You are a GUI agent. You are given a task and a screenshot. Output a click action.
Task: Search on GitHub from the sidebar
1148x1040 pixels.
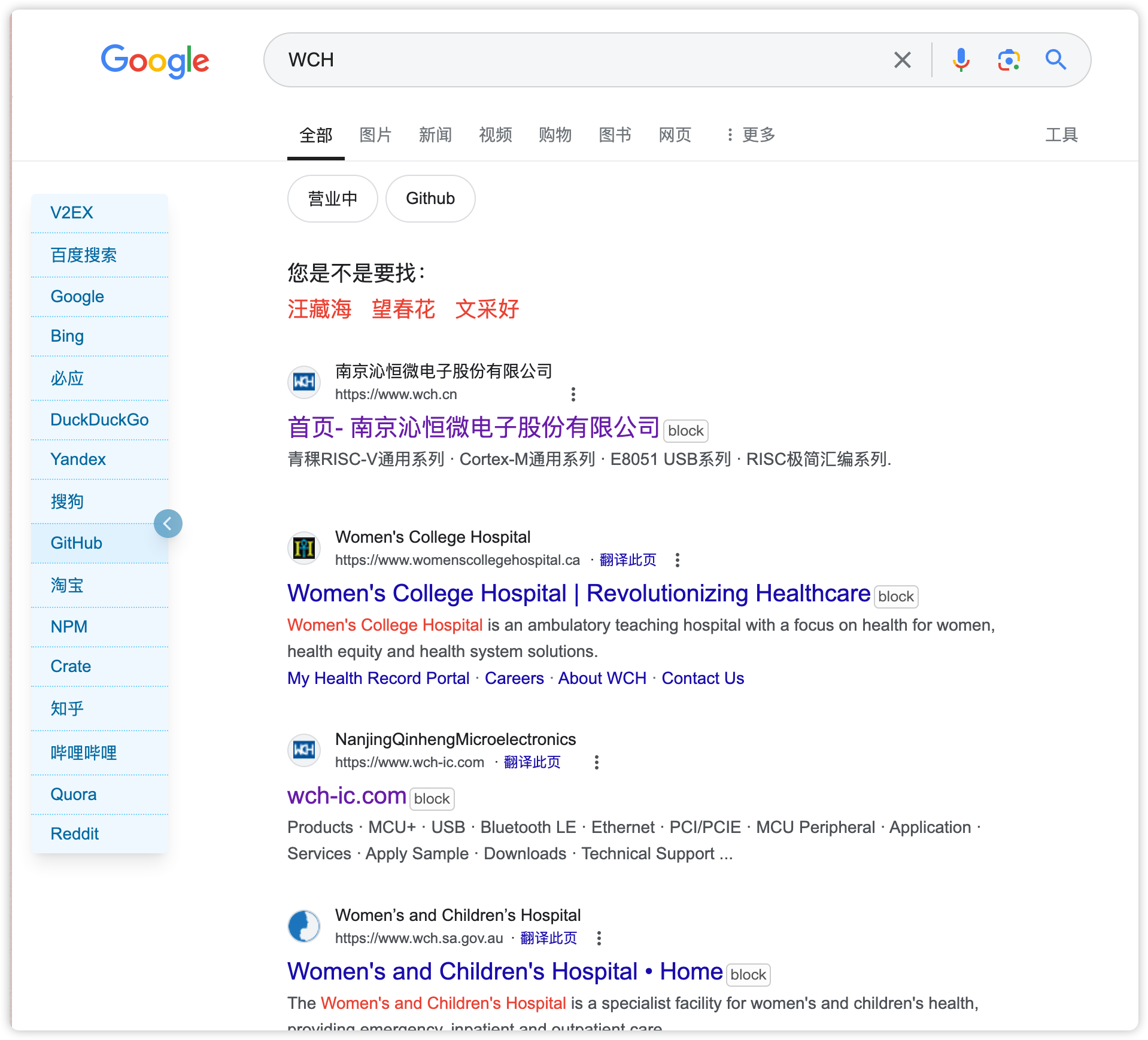99,543
